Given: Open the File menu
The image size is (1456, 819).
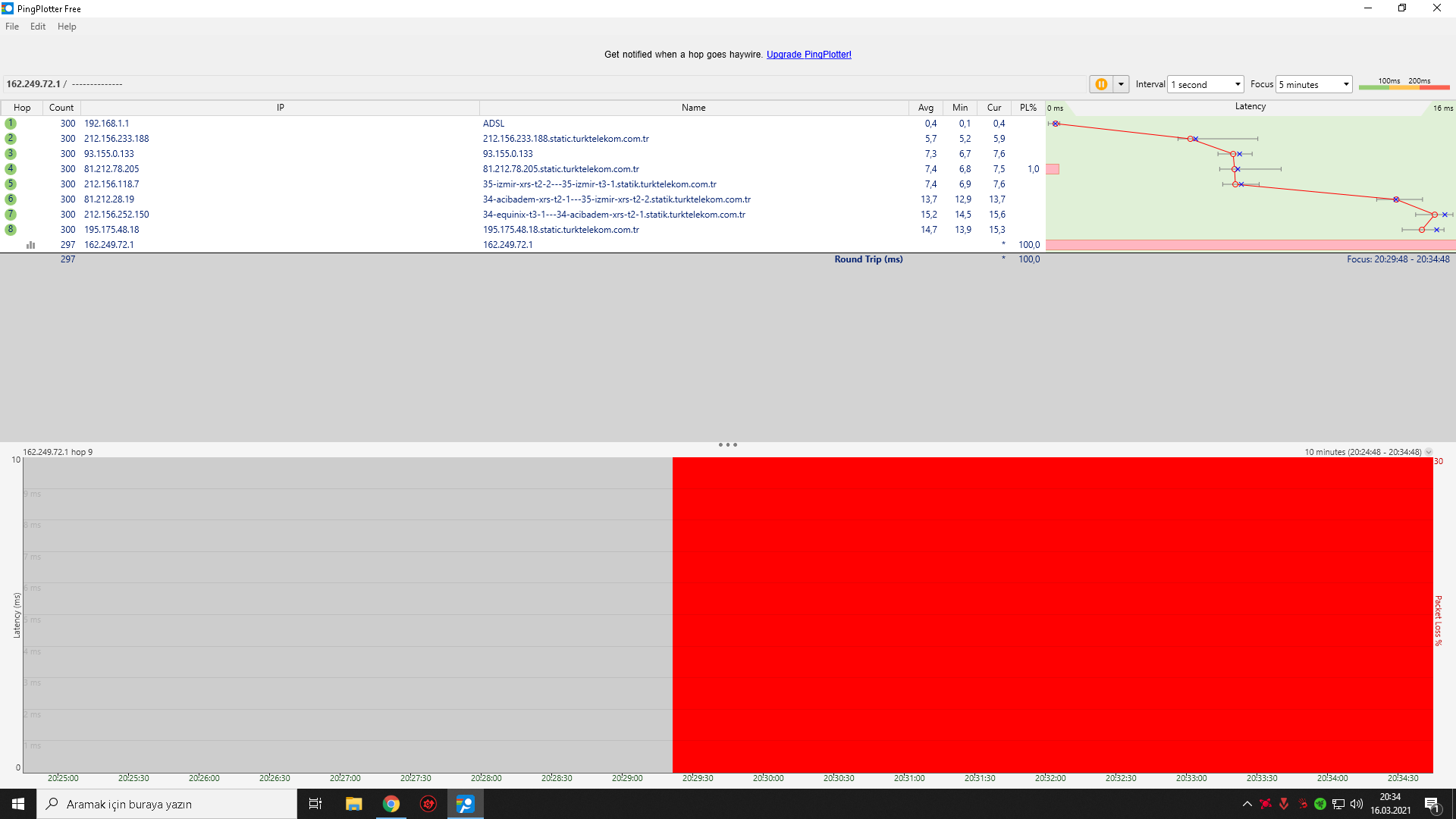Looking at the screenshot, I should tap(12, 27).
